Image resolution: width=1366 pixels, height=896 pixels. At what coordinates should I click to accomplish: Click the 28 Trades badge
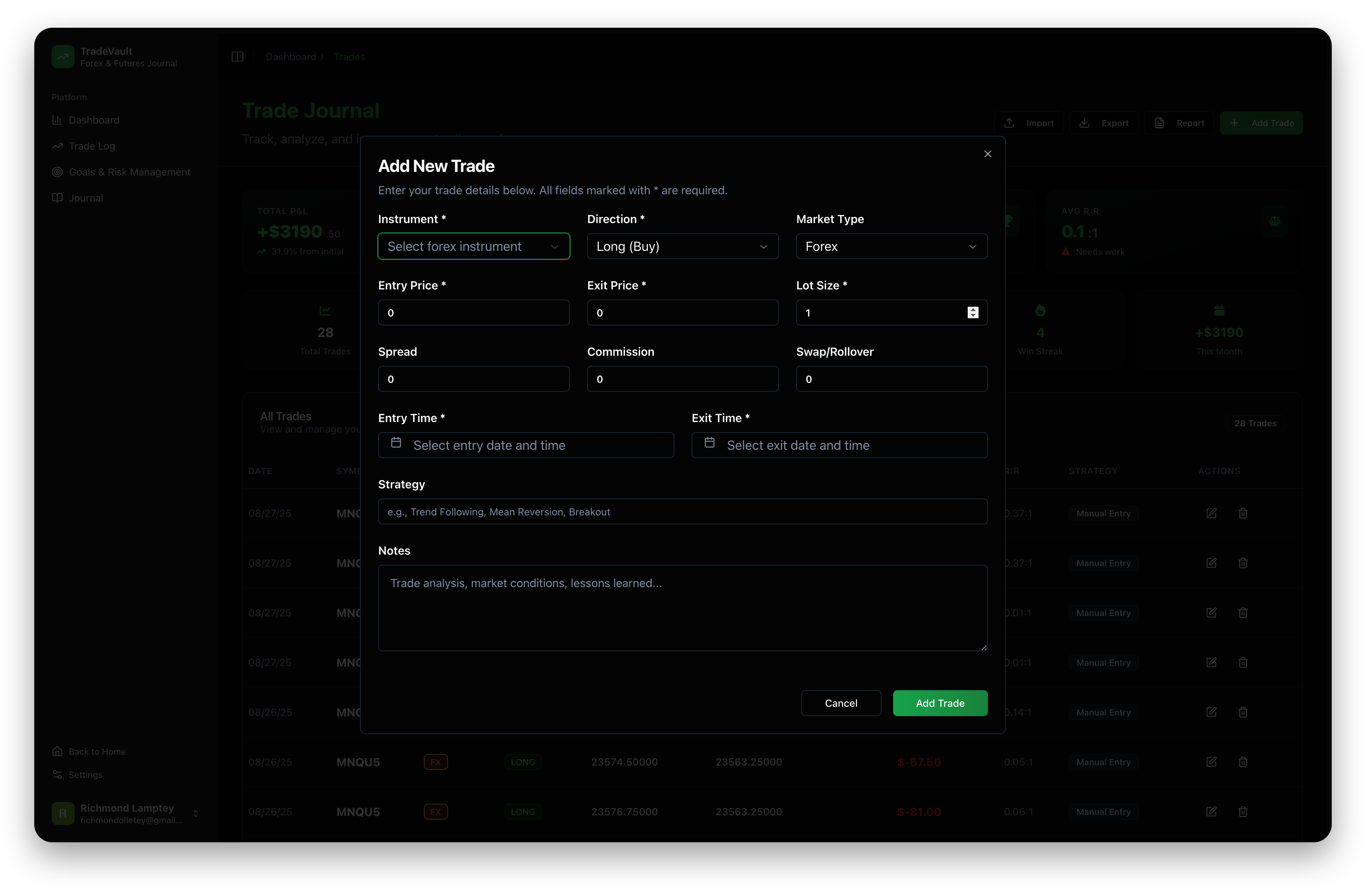coord(1255,423)
